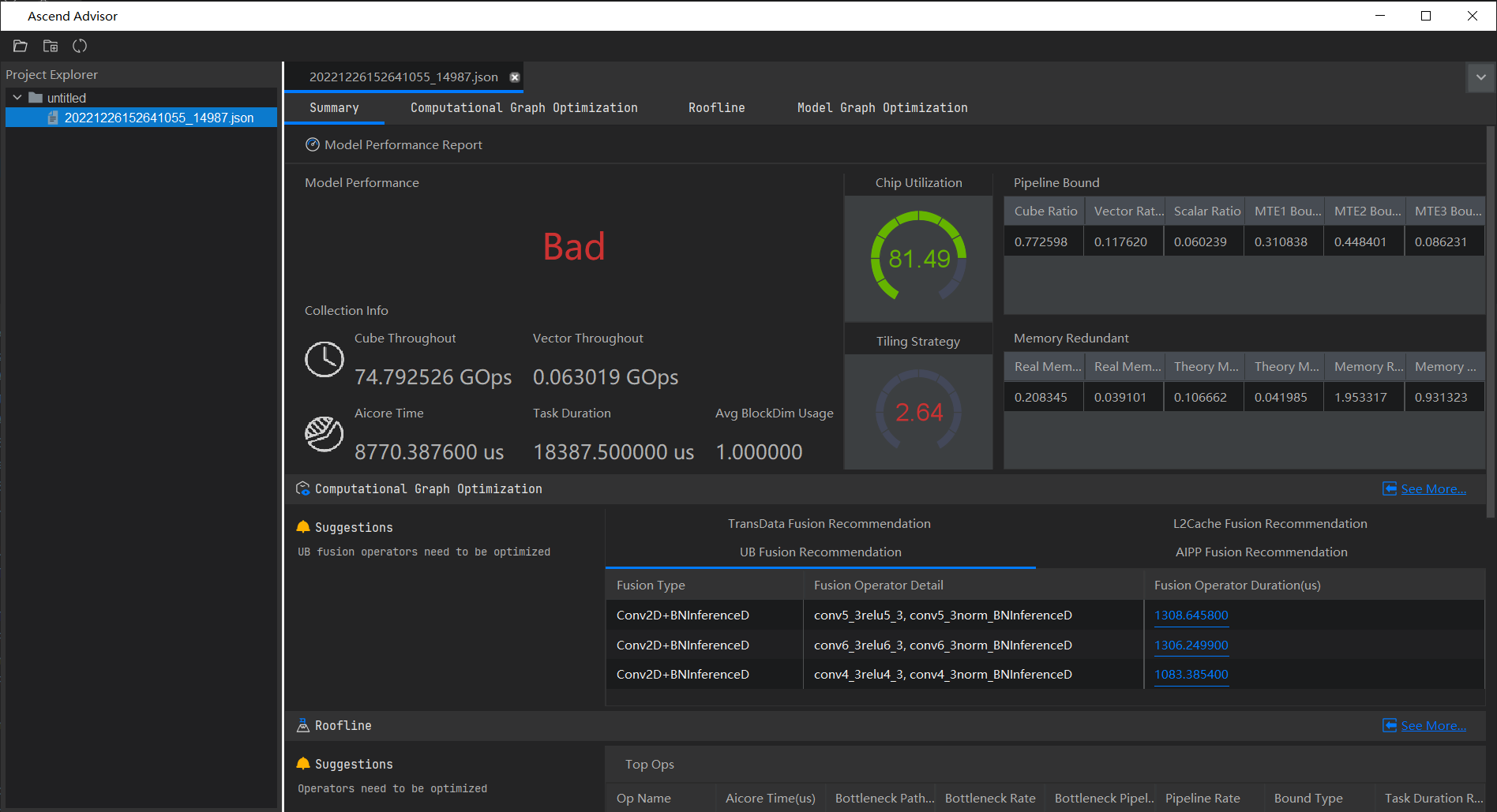Viewport: 1497px width, 812px height.
Task: Click the clock icon beside Cube Throughout
Action: coord(325,360)
